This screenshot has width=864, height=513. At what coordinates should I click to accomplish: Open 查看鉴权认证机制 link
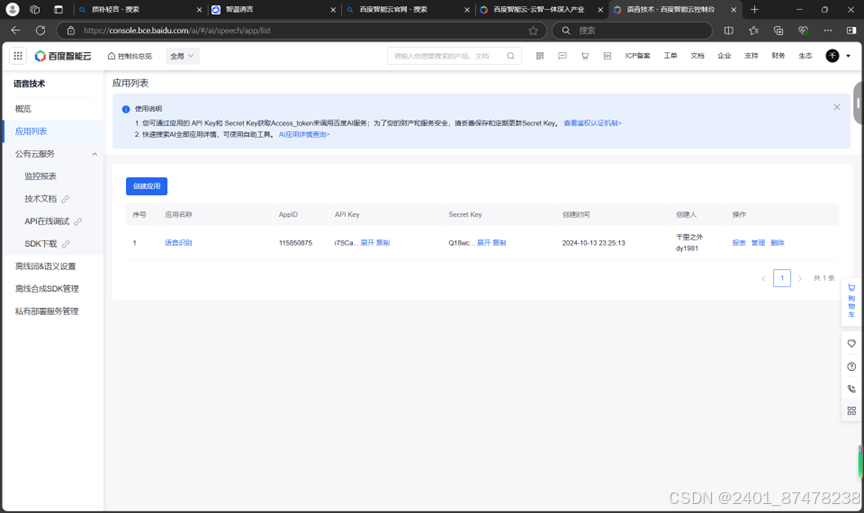(x=592, y=123)
